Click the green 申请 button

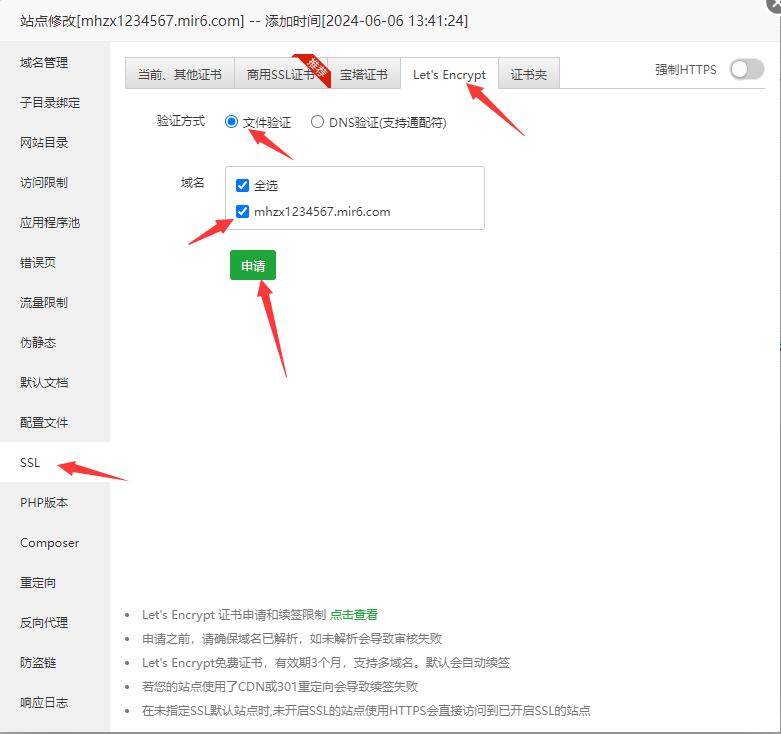pyautogui.click(x=252, y=266)
